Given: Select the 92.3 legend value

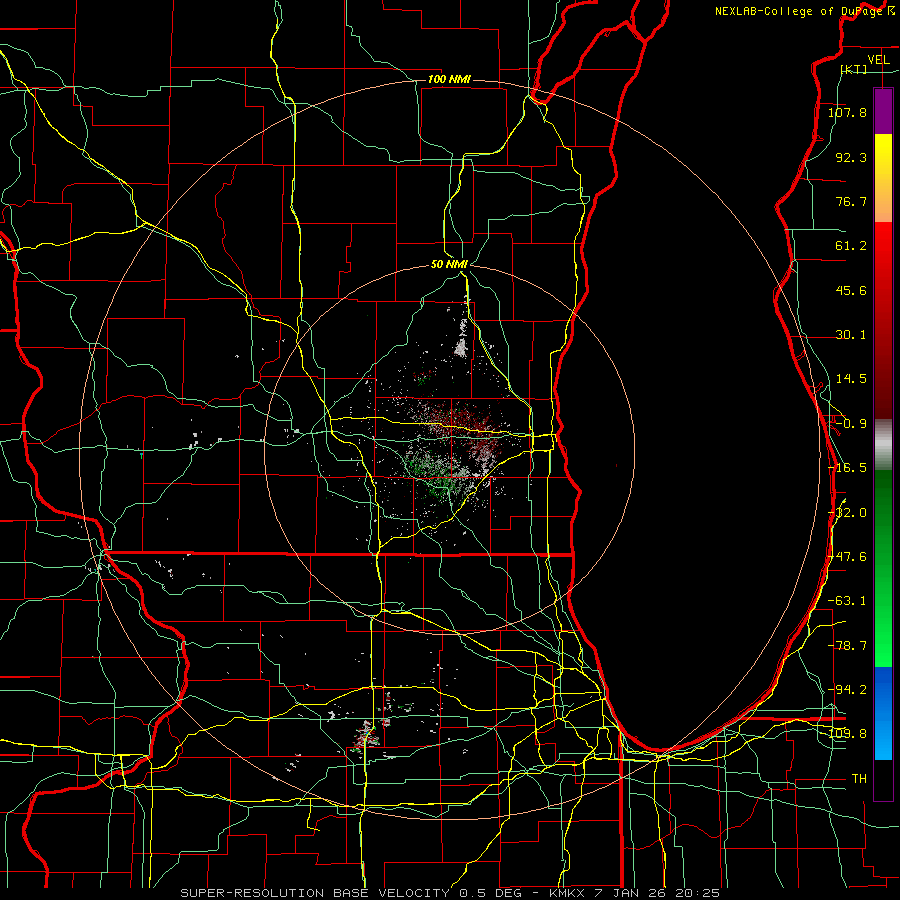Looking at the screenshot, I should tap(851, 157).
